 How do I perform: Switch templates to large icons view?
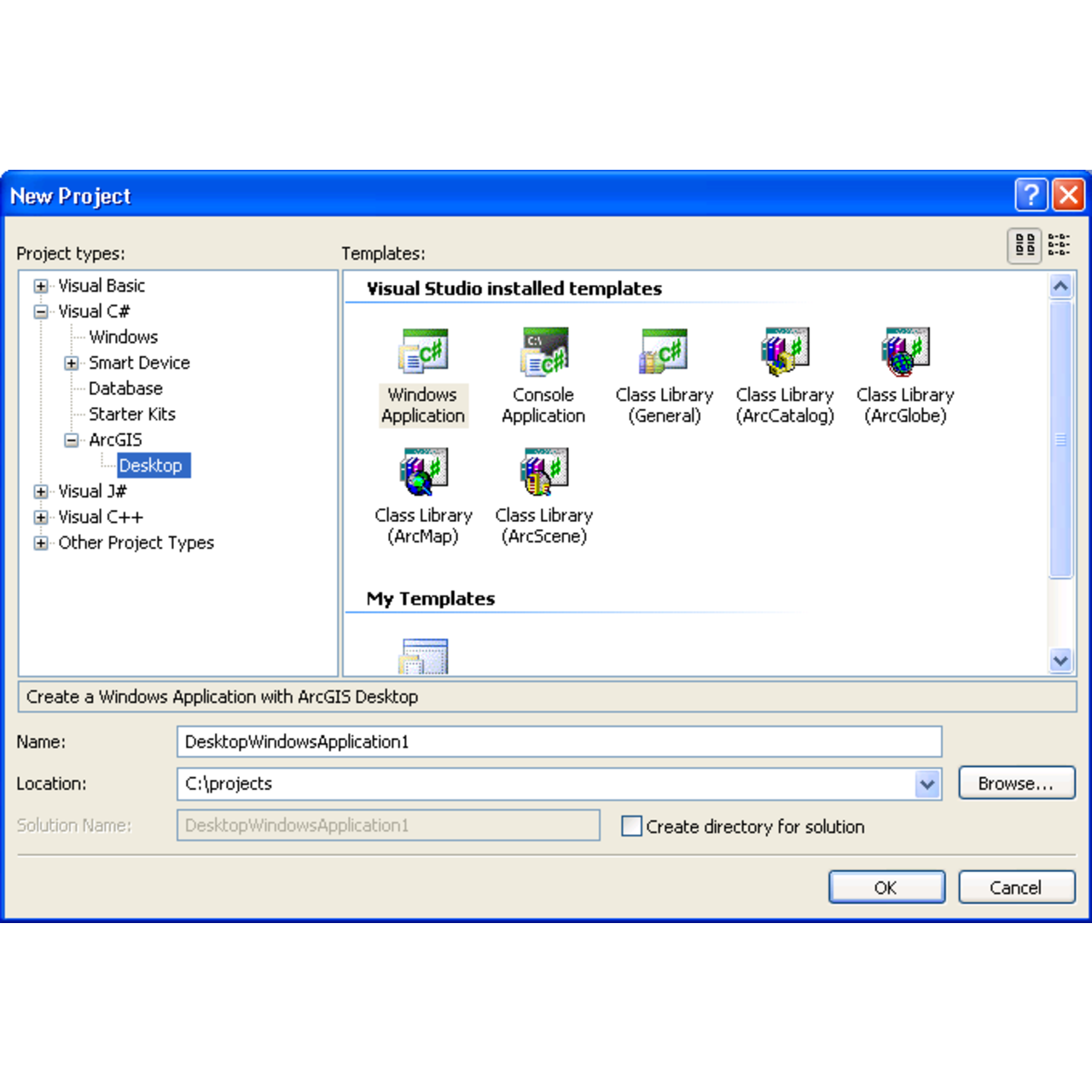1025,246
